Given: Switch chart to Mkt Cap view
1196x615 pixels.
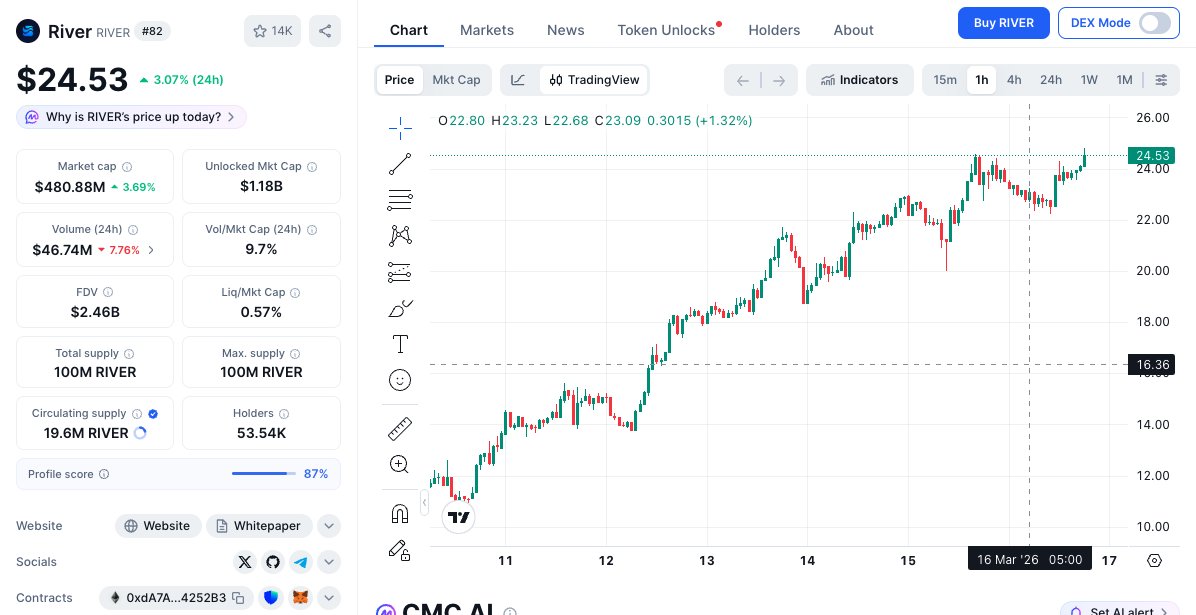Looking at the screenshot, I should (x=456, y=80).
